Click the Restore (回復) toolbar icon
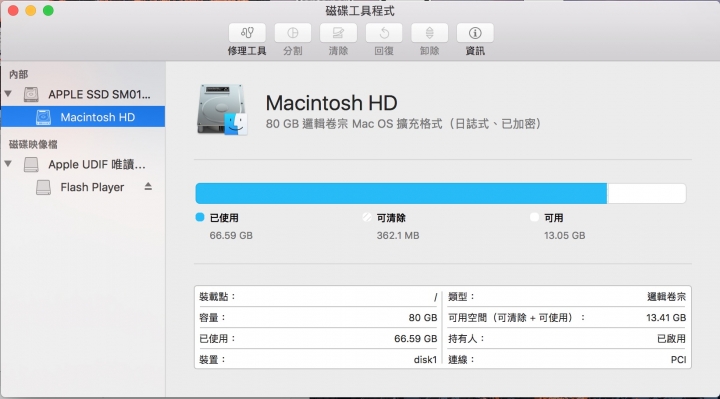This screenshot has width=720, height=399. click(x=384, y=33)
